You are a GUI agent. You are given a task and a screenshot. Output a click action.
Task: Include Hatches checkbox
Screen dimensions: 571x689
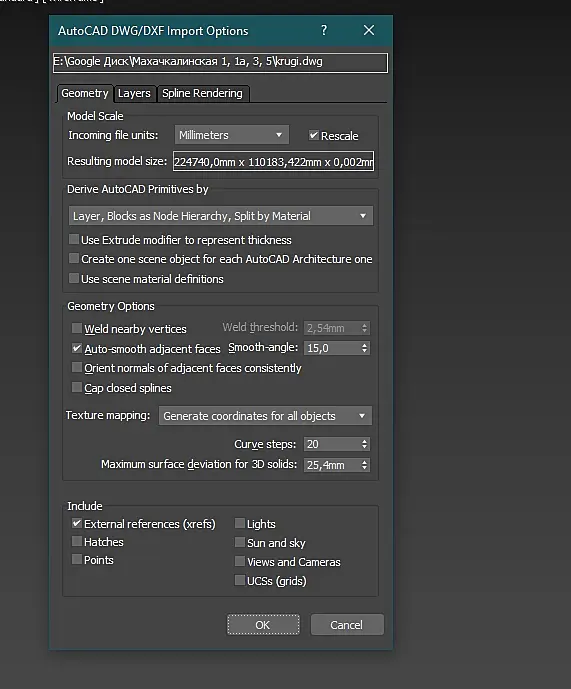click(76, 541)
